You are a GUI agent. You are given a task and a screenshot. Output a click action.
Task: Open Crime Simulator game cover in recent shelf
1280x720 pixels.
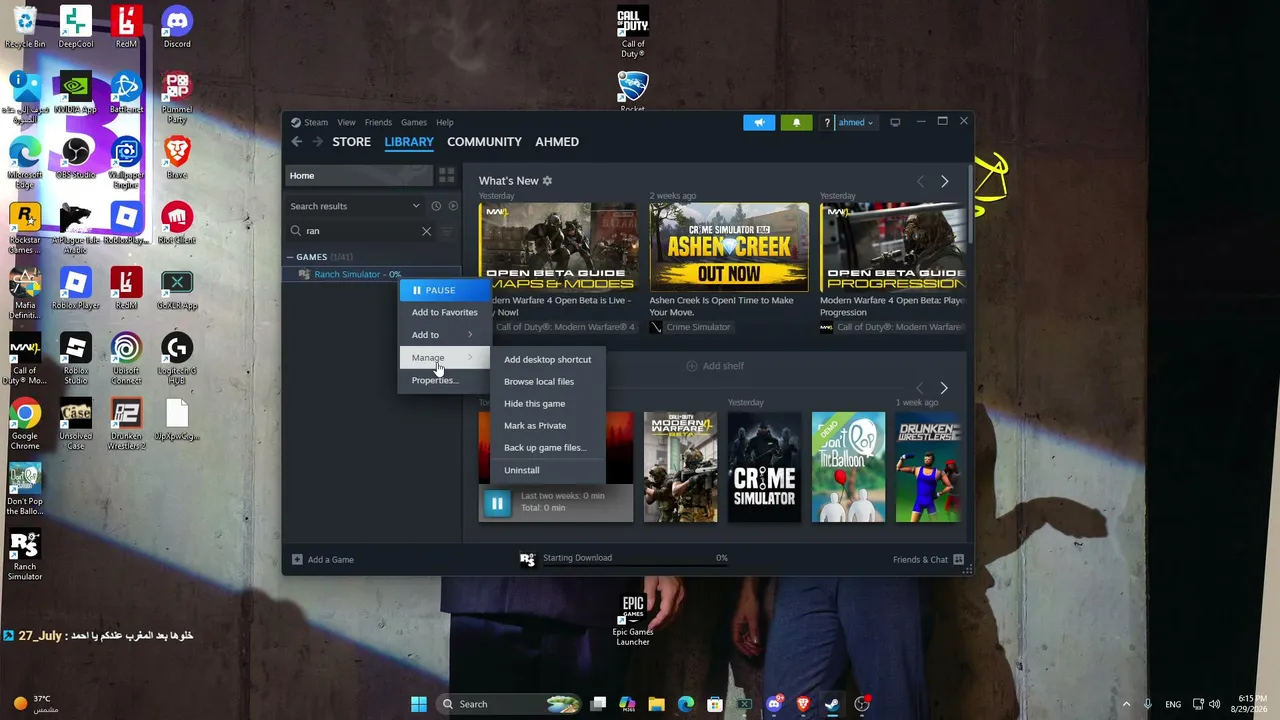[x=765, y=467]
